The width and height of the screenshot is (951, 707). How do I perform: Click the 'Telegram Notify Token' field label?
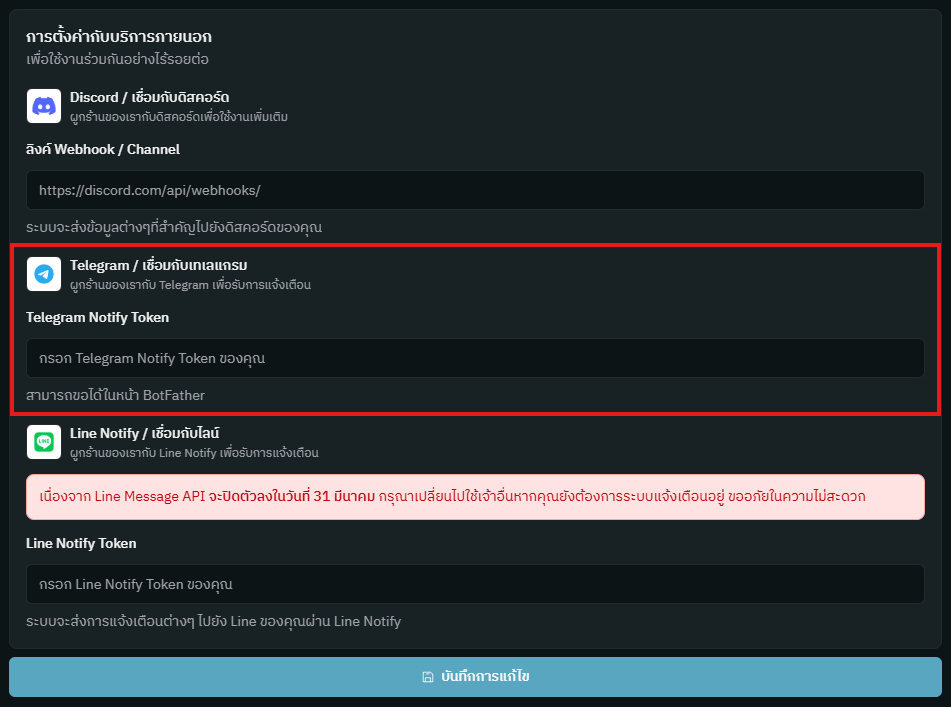tap(98, 317)
